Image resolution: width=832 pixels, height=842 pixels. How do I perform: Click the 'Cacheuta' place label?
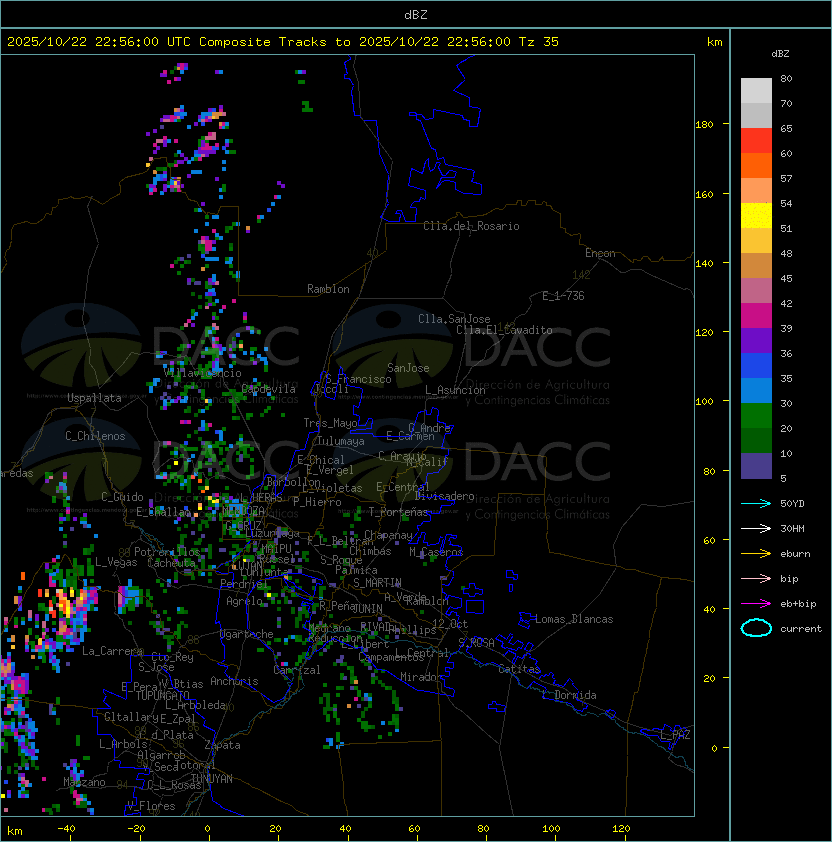click(x=171, y=563)
